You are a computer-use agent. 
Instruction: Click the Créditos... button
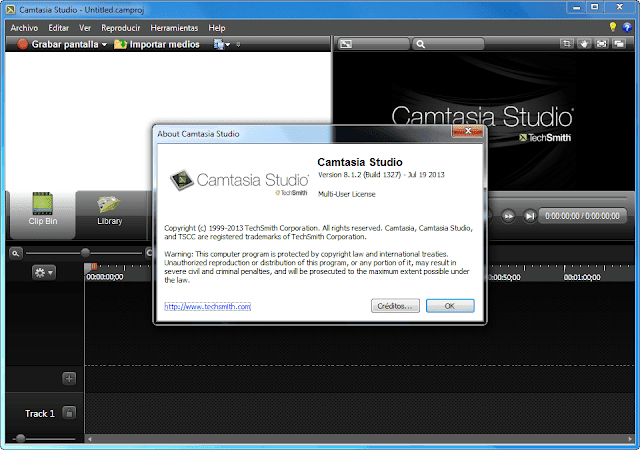pyautogui.click(x=395, y=306)
